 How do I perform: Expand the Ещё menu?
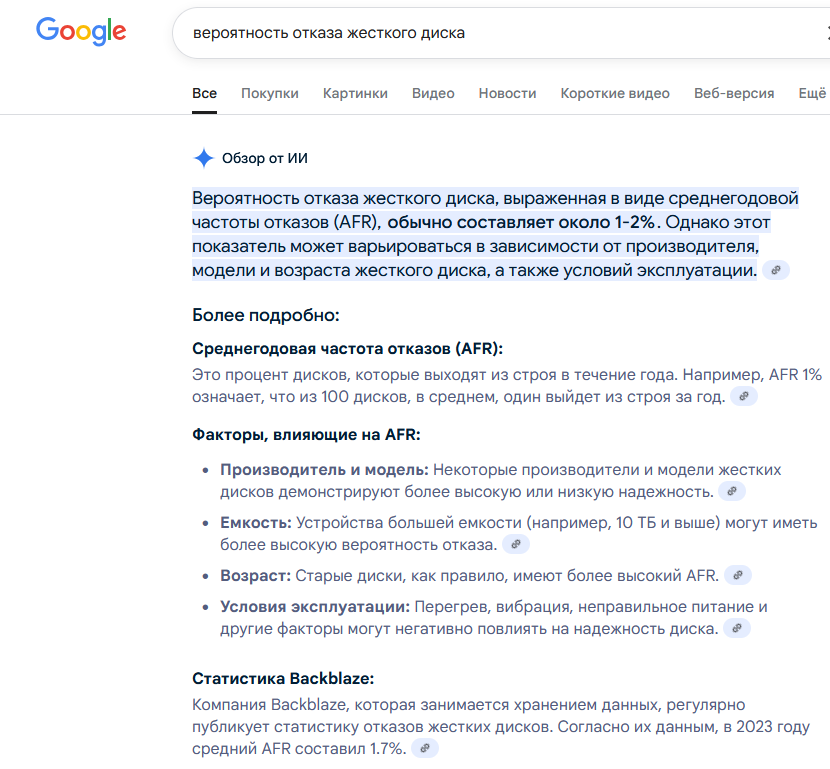812,94
